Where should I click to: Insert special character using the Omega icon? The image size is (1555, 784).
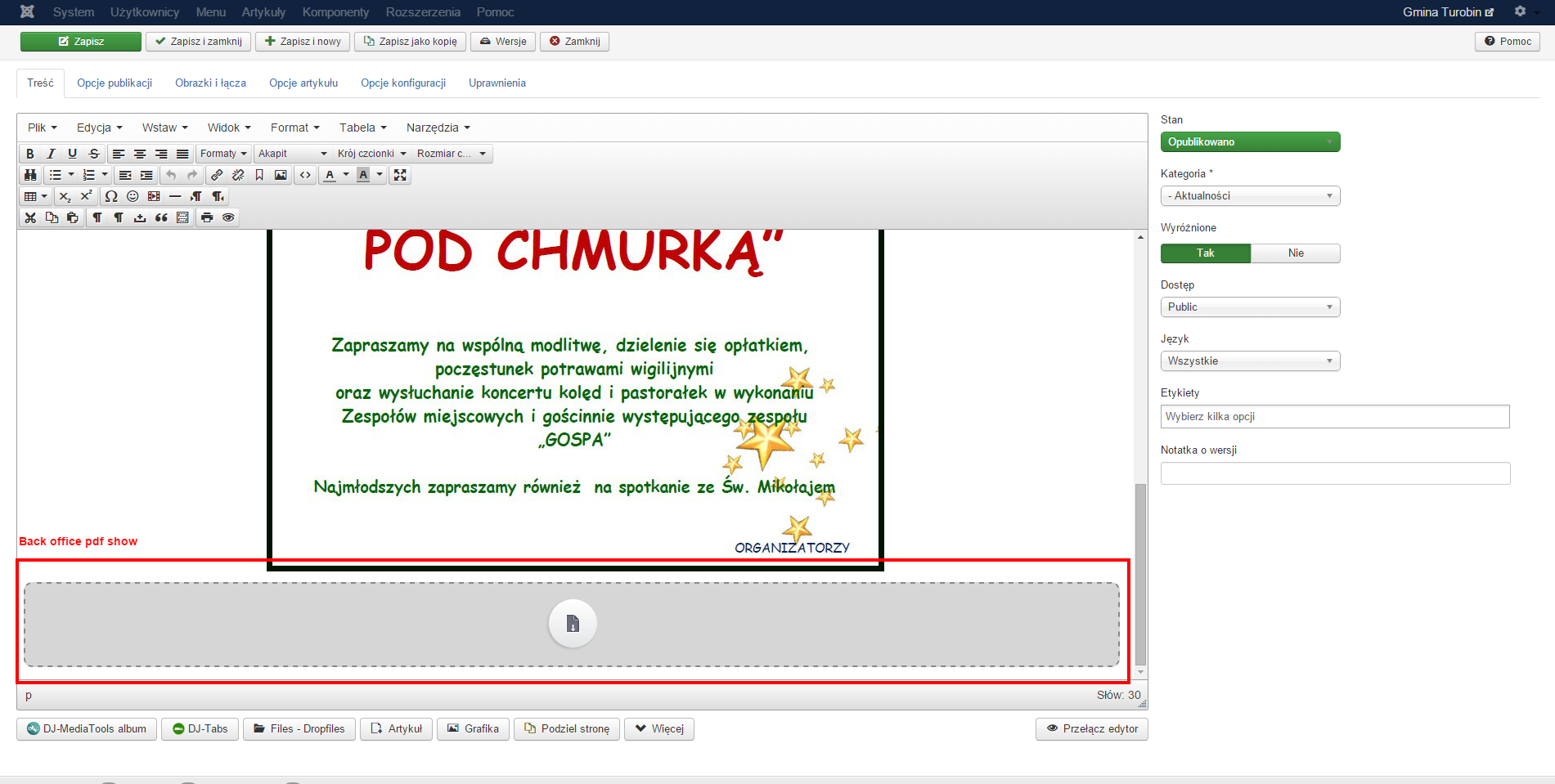(x=111, y=196)
